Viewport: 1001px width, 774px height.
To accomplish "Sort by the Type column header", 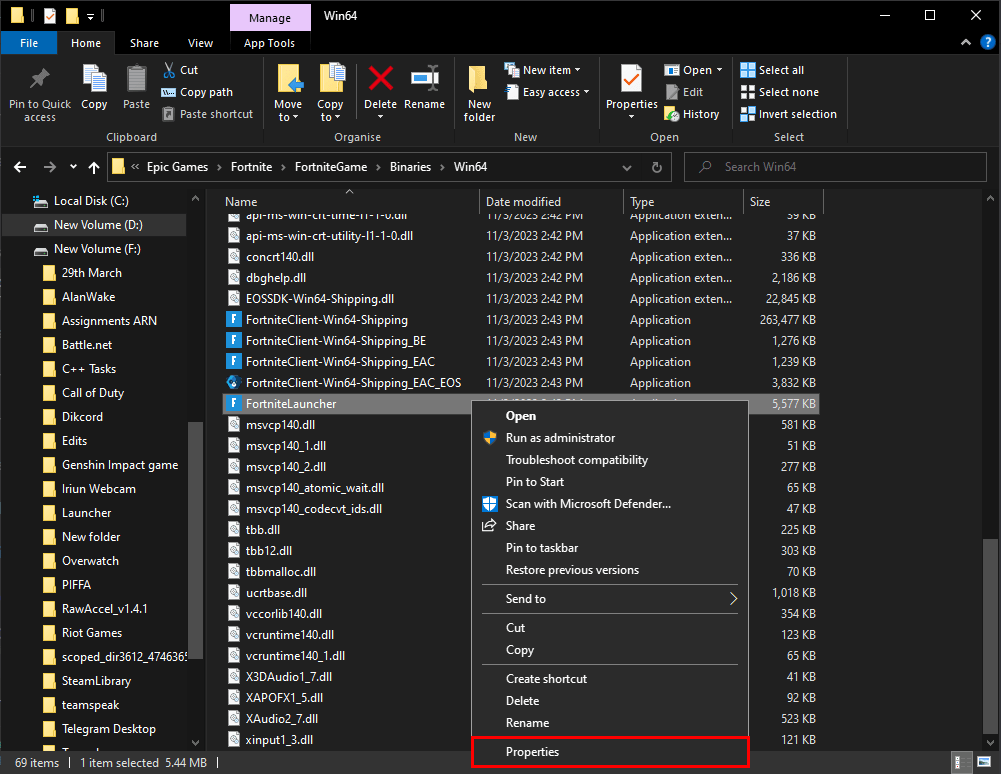I will pyautogui.click(x=684, y=201).
